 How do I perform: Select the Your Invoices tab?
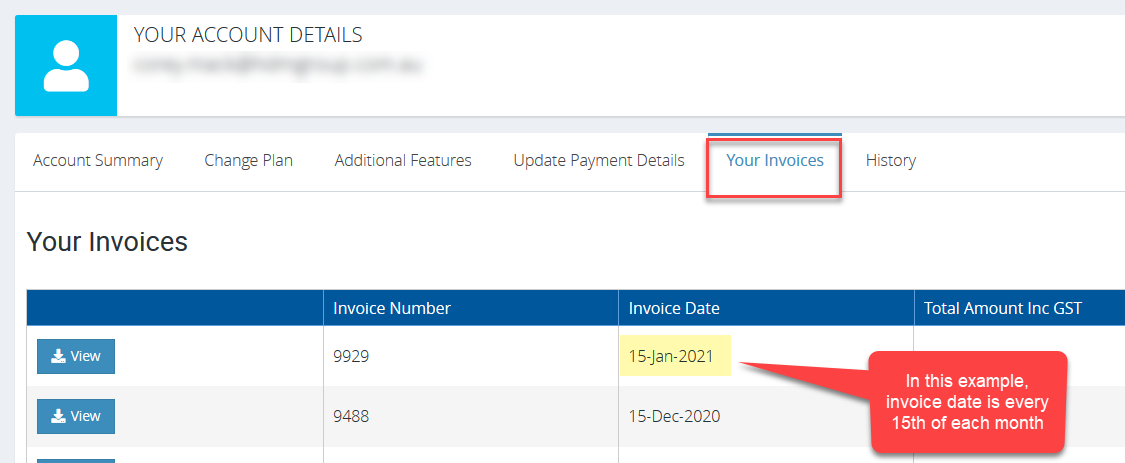(775, 160)
